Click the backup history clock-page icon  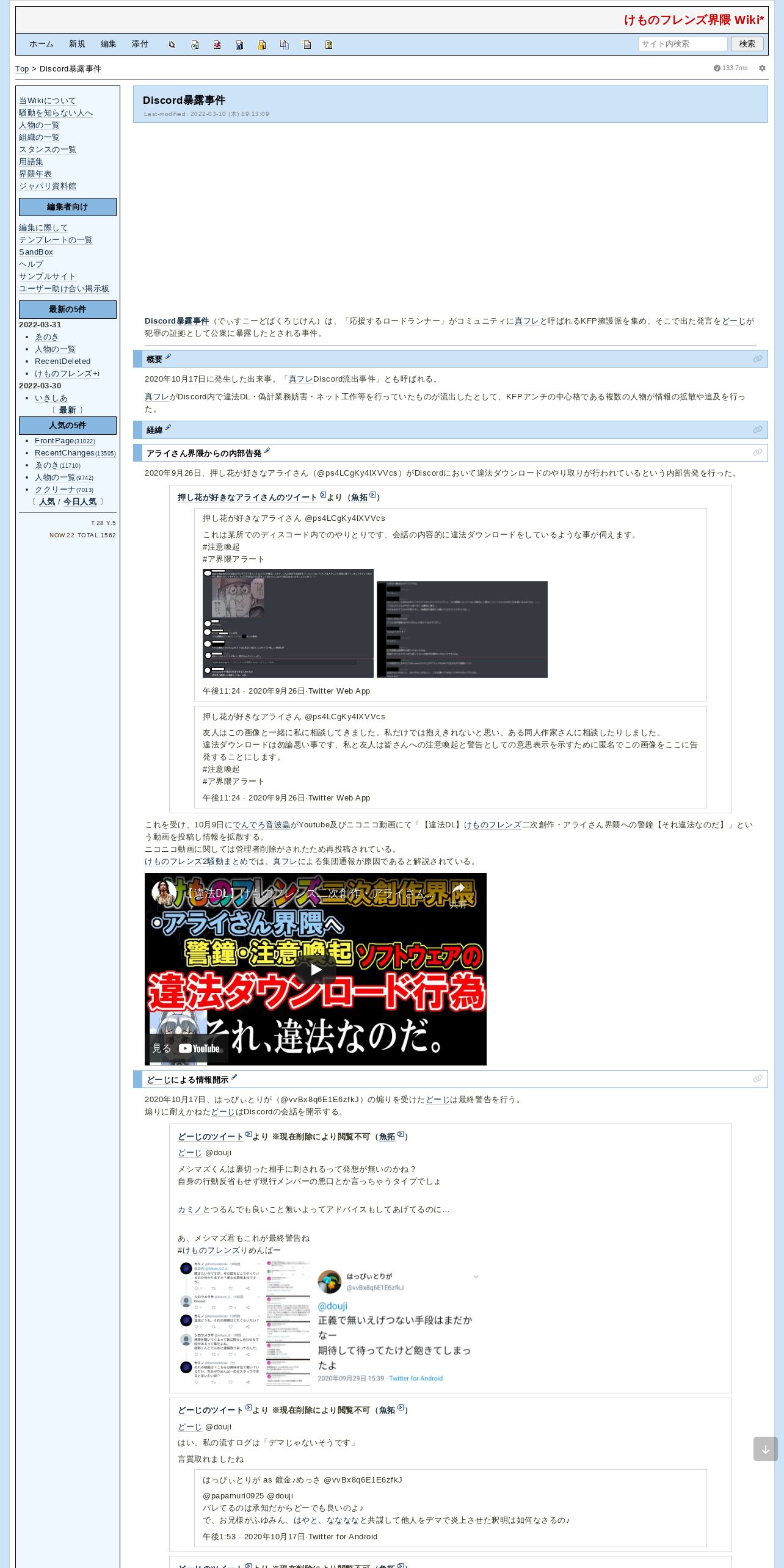(x=195, y=45)
